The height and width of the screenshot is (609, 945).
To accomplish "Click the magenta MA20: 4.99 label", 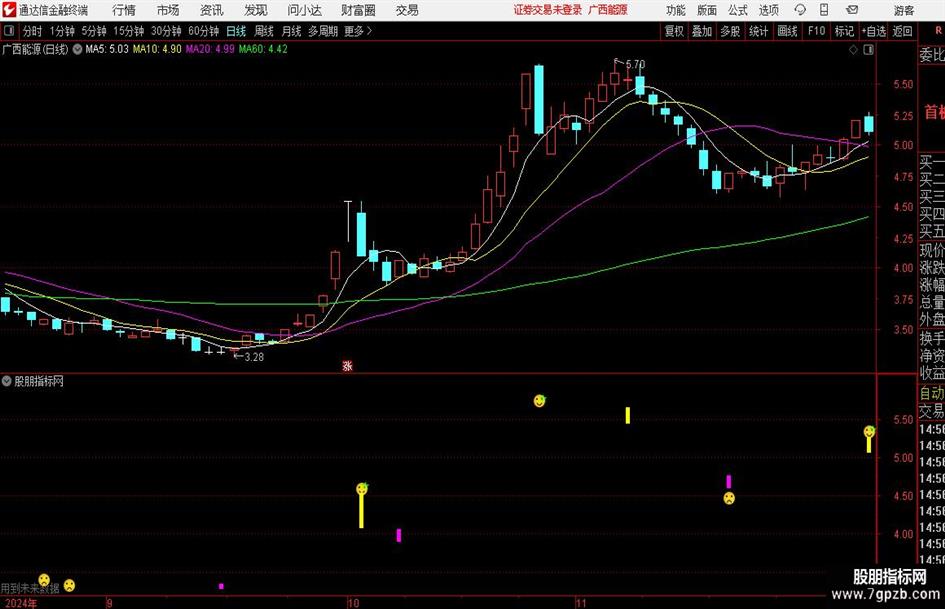I will [x=210, y=49].
